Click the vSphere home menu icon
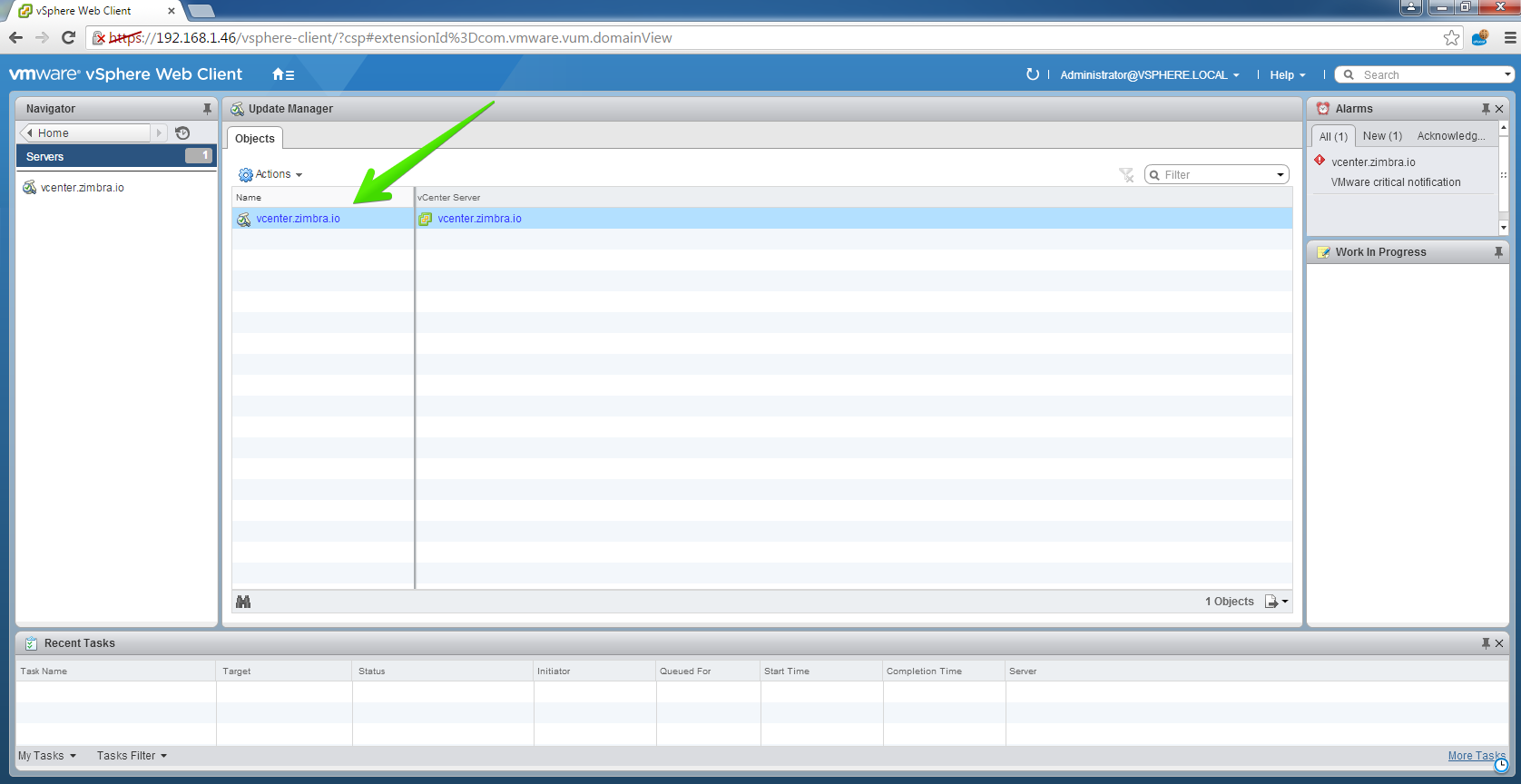The width and height of the screenshot is (1521, 784). pos(283,74)
